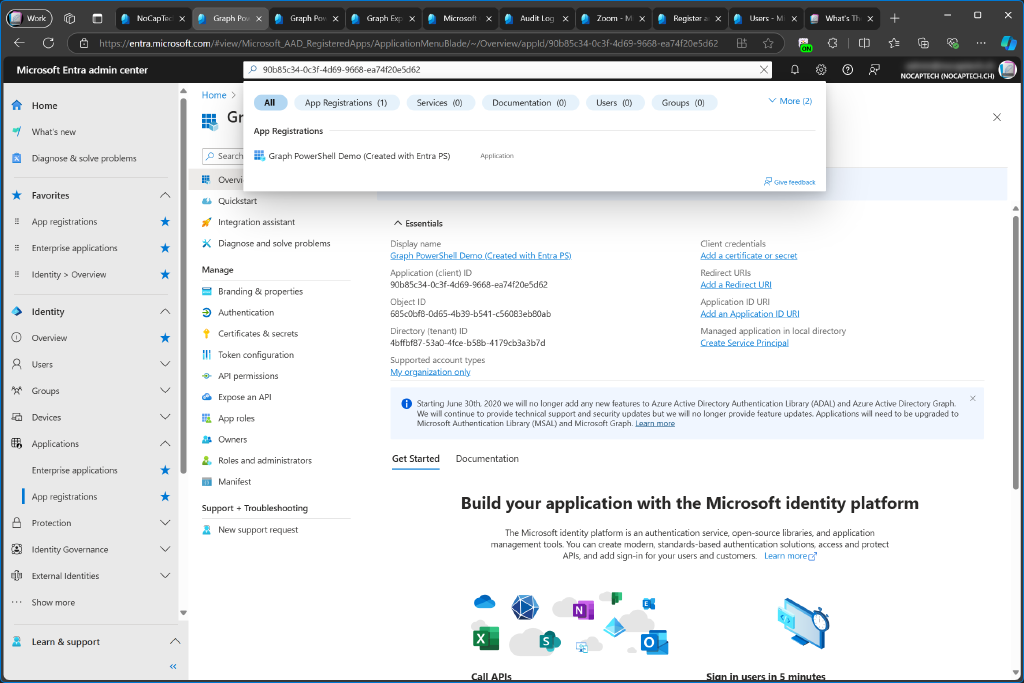Image resolution: width=1024 pixels, height=683 pixels.
Task: Open the App roles menu item
Action: click(236, 419)
